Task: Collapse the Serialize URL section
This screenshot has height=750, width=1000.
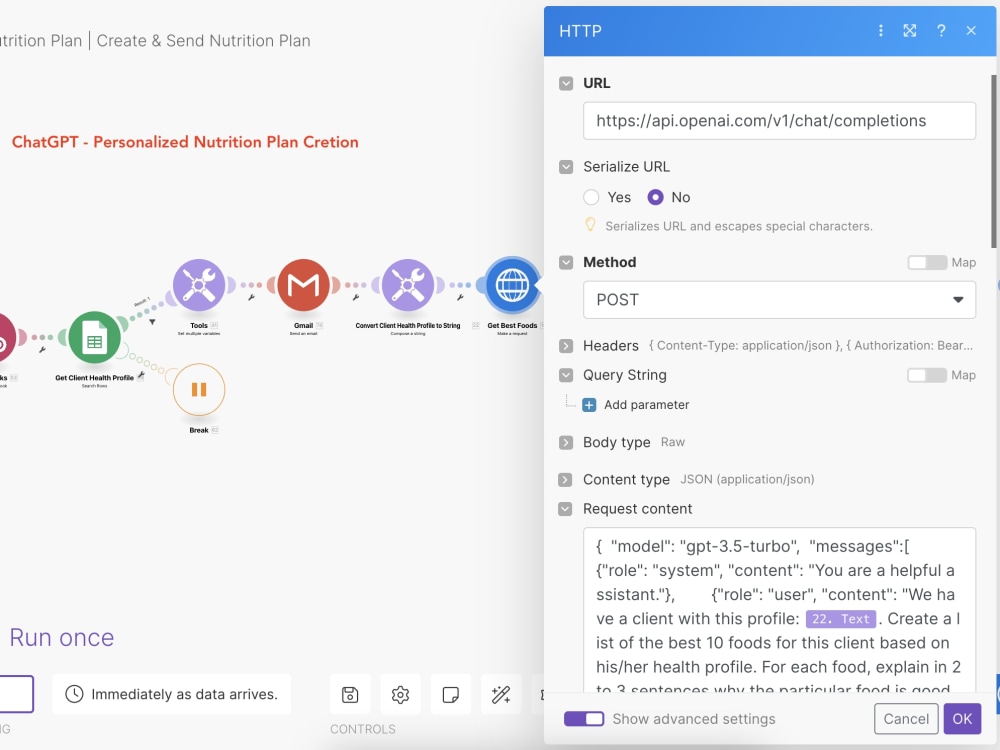Action: point(566,167)
